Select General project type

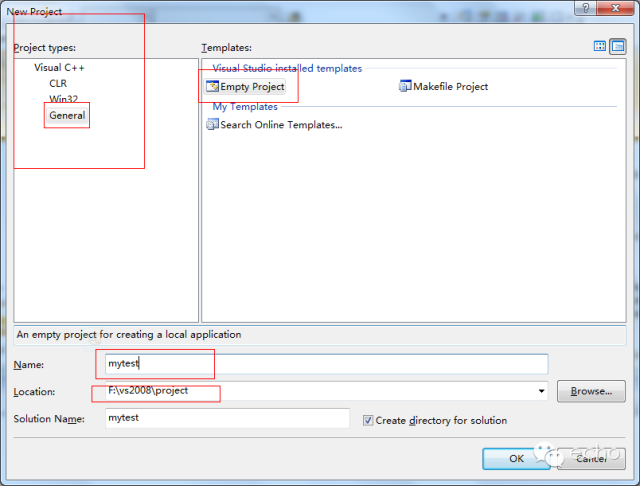[67, 115]
